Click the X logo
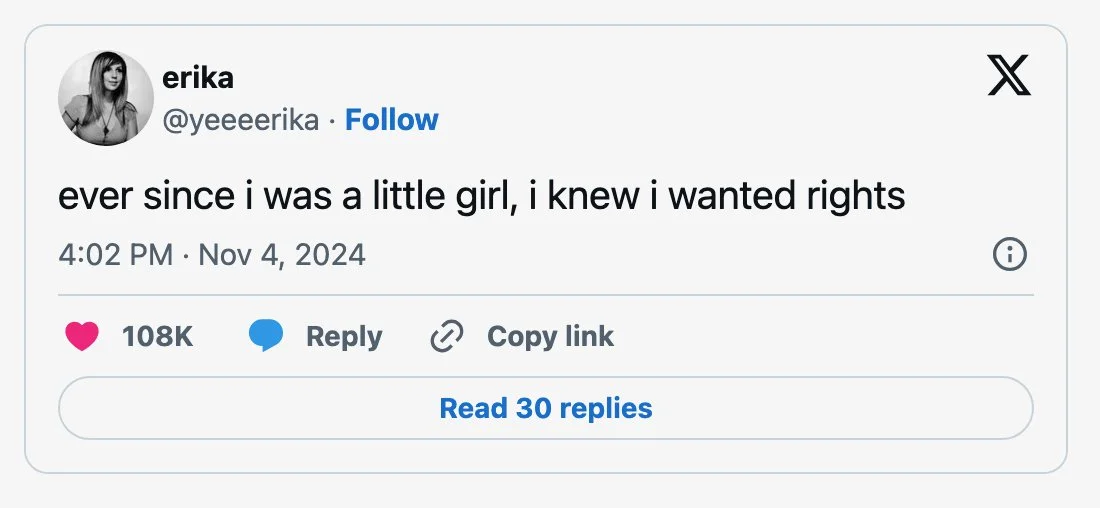1100x508 pixels. (1008, 77)
